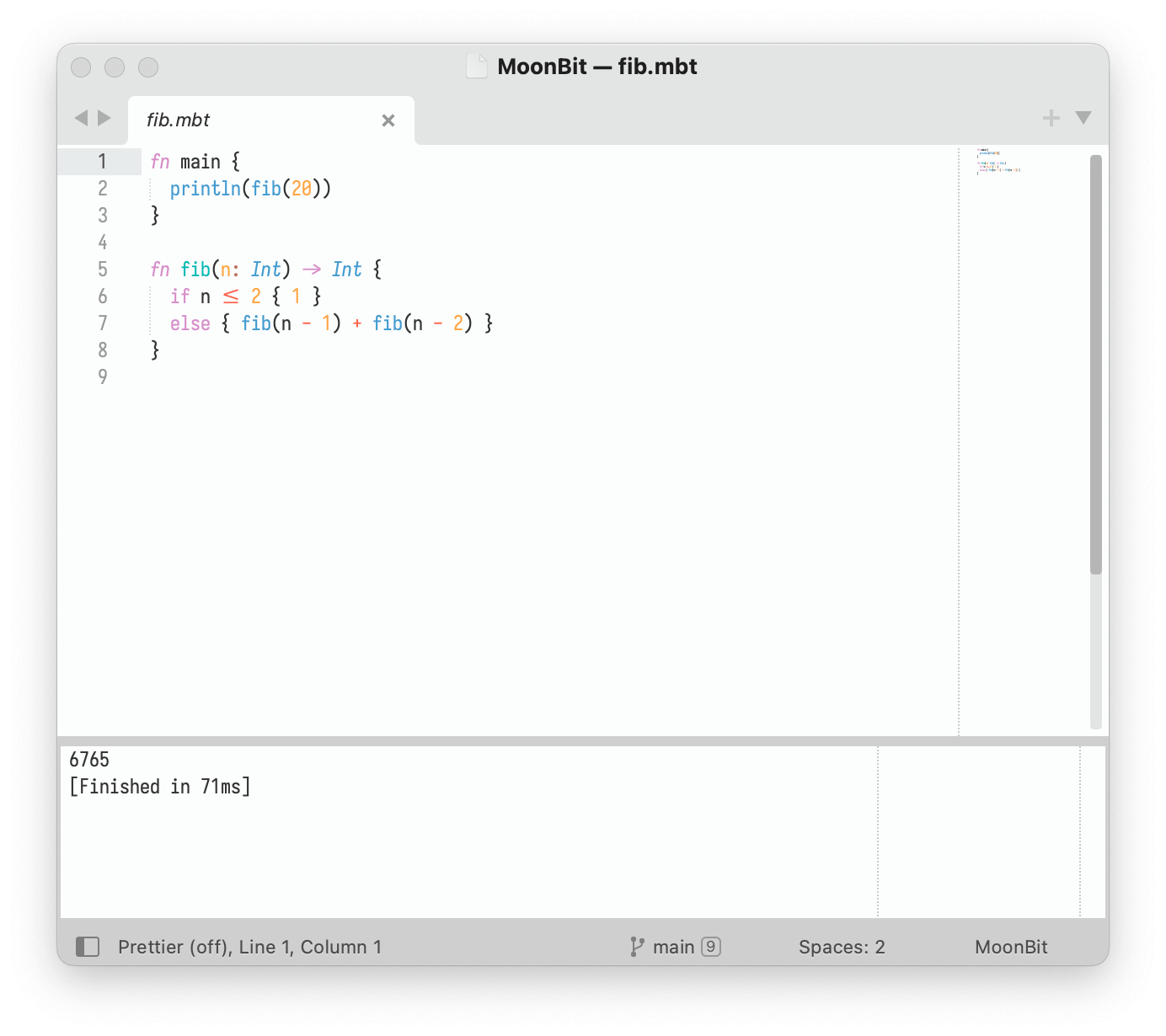Open indentation settings via Spaces: 2
1166x1036 pixels.
(x=841, y=947)
